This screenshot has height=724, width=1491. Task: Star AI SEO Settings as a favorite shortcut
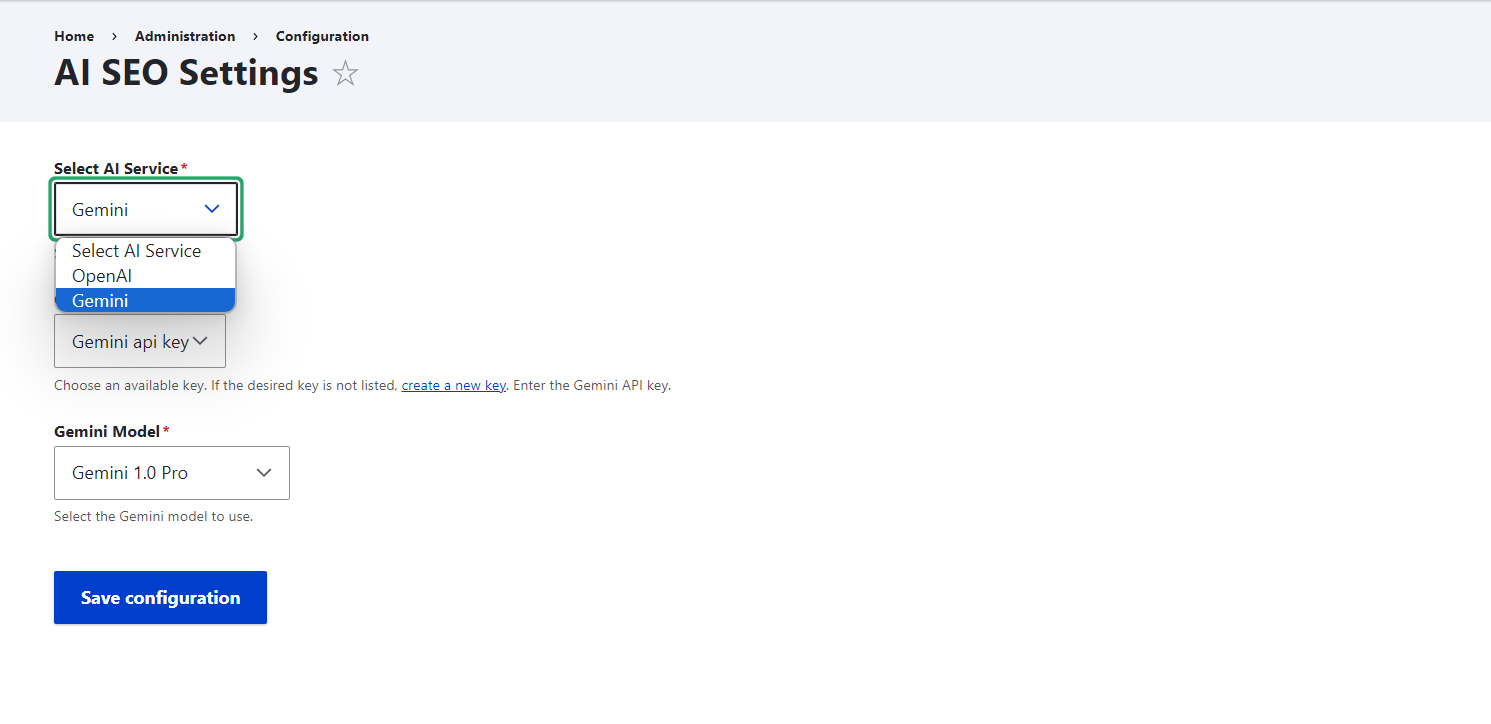[x=345, y=73]
